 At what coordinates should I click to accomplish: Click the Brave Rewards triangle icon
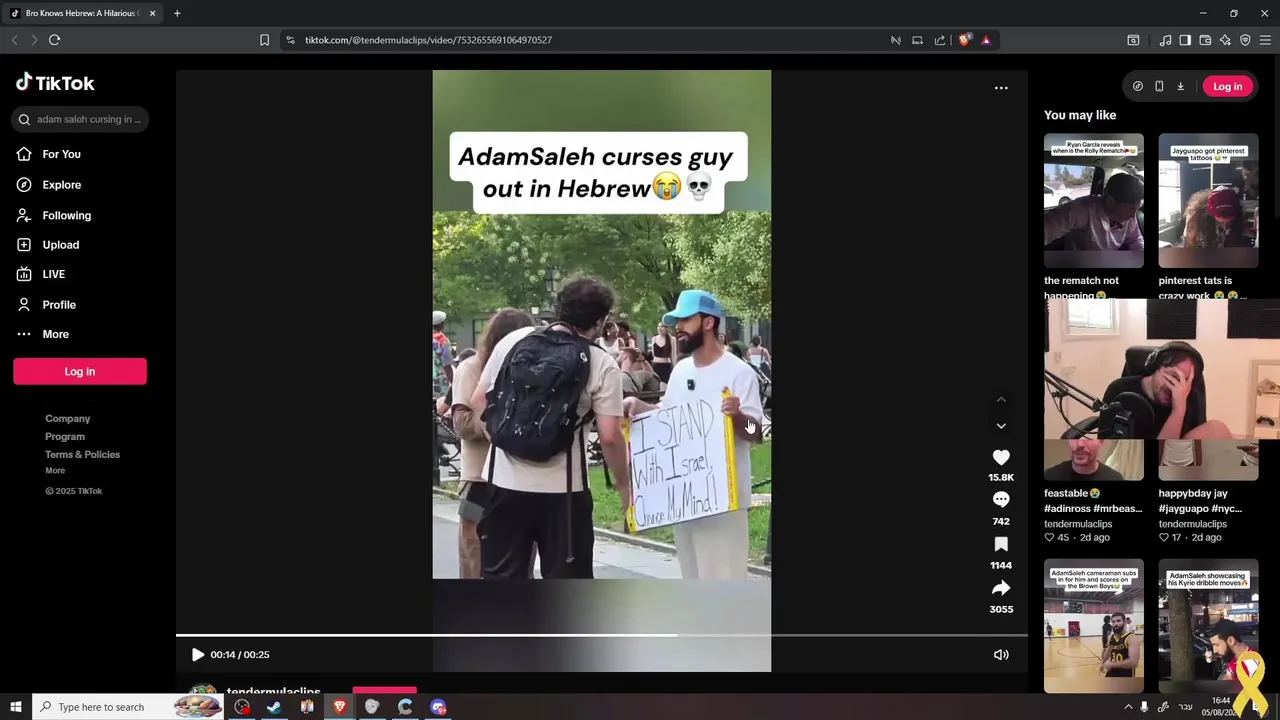point(986,40)
